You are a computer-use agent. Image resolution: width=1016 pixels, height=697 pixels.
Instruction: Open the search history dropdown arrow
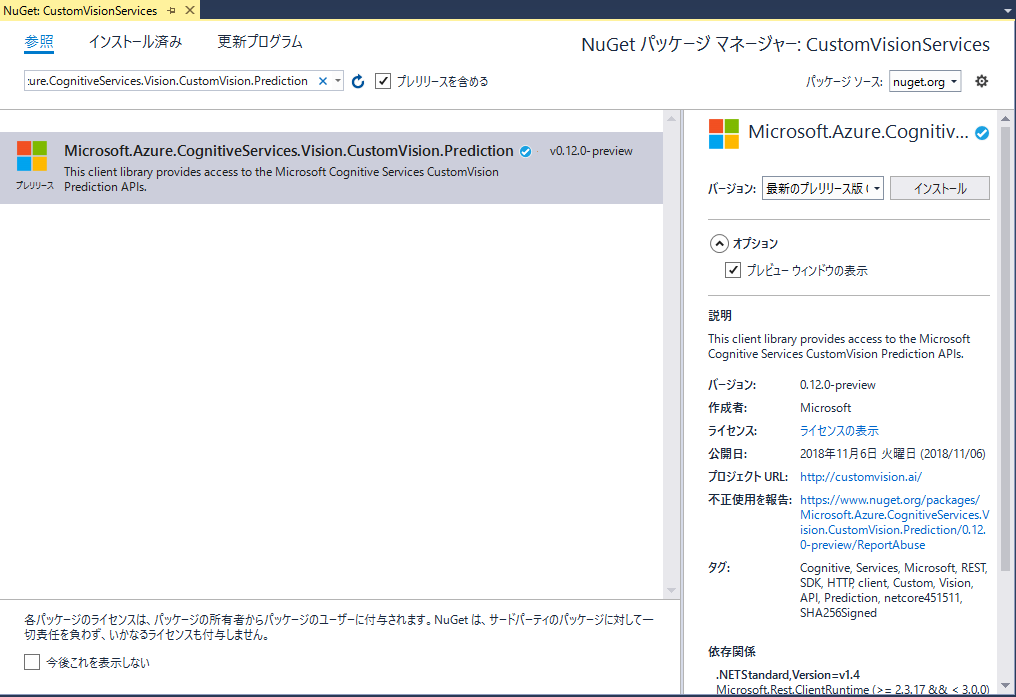coord(338,81)
